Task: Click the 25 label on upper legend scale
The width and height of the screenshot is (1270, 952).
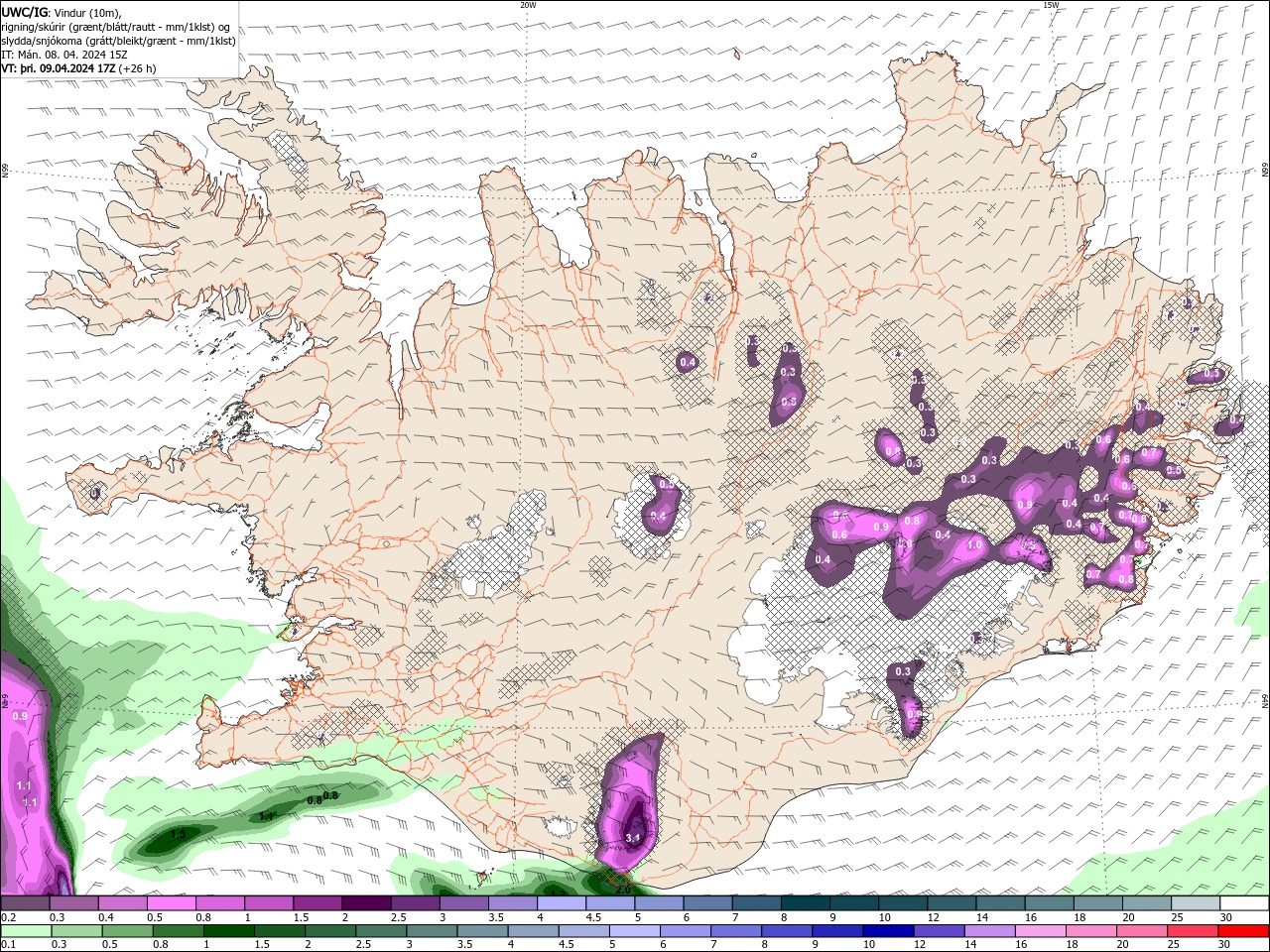Action: (x=1178, y=917)
